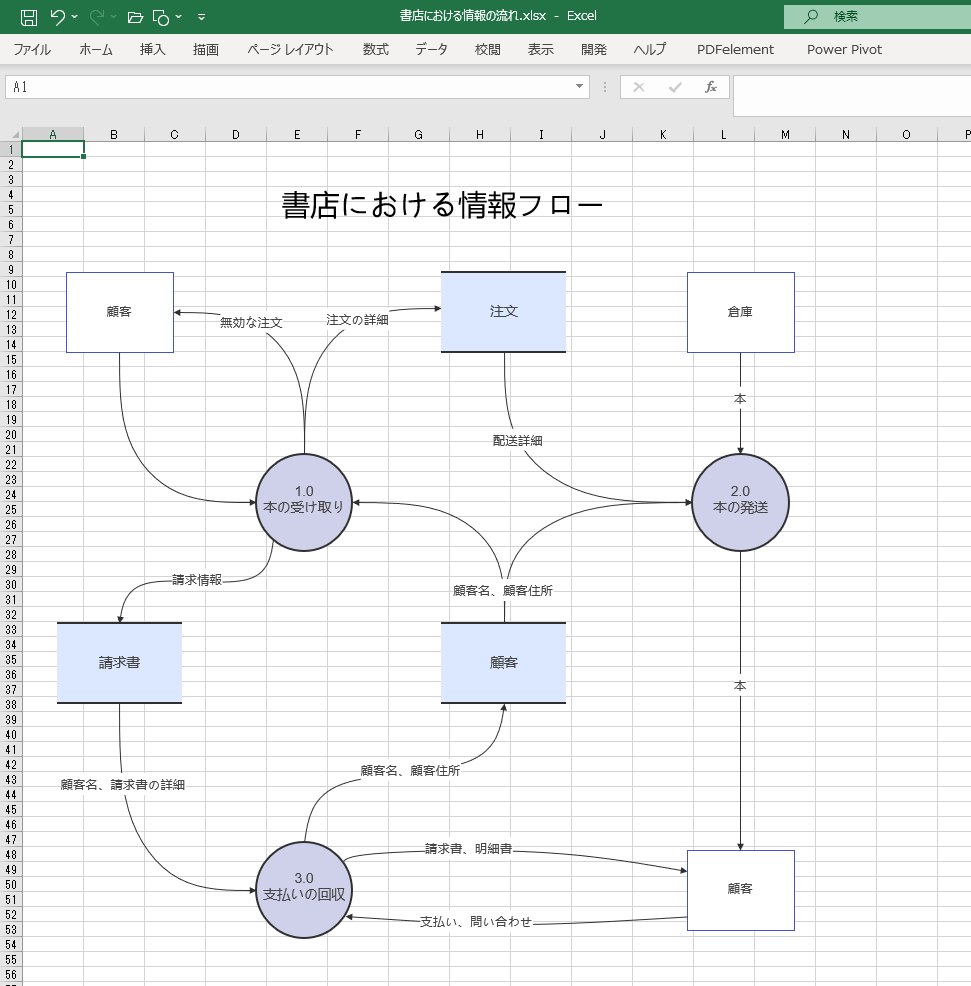Screen dimensions: 971x986
Task: Select the 描画 ribbon tab
Action: click(206, 50)
